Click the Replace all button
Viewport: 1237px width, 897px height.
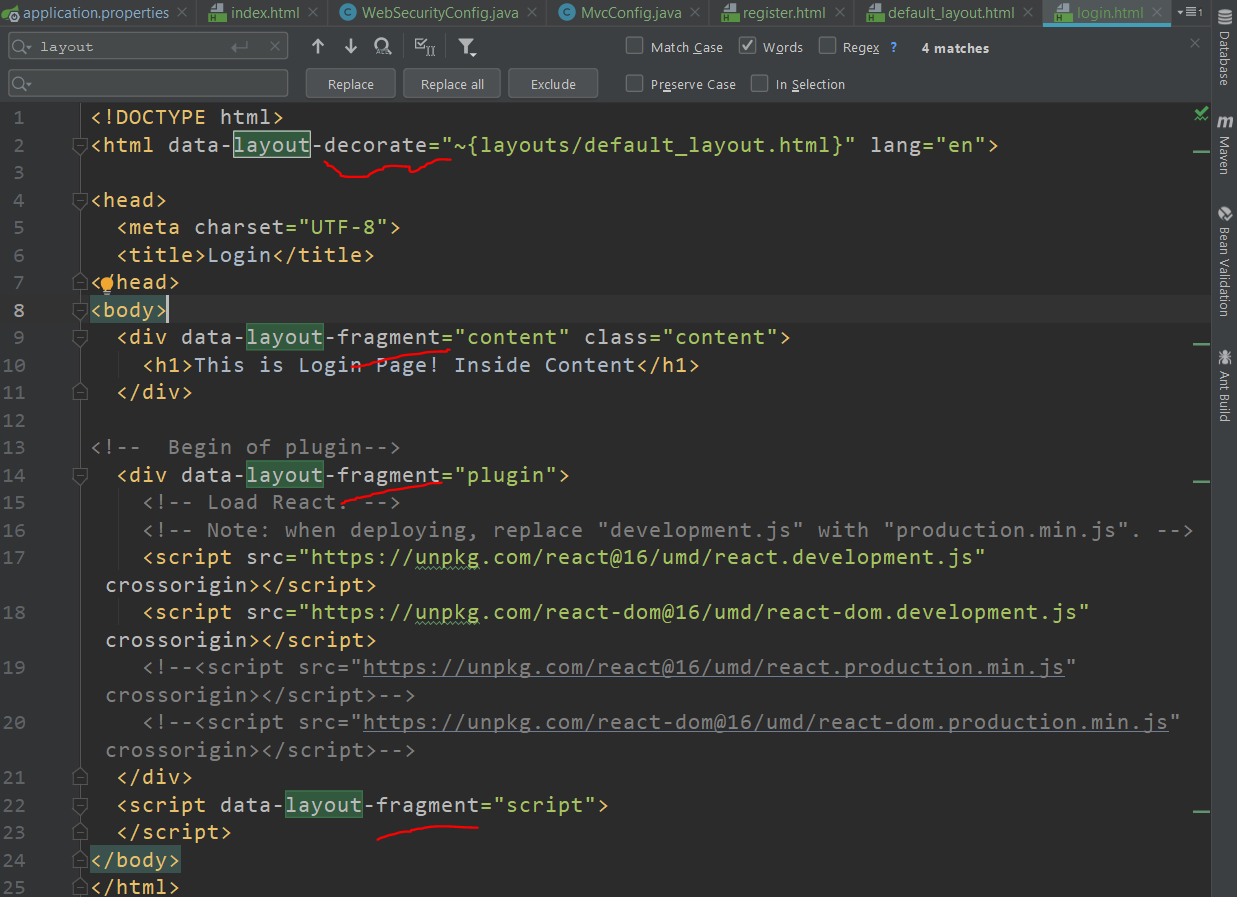pos(451,83)
